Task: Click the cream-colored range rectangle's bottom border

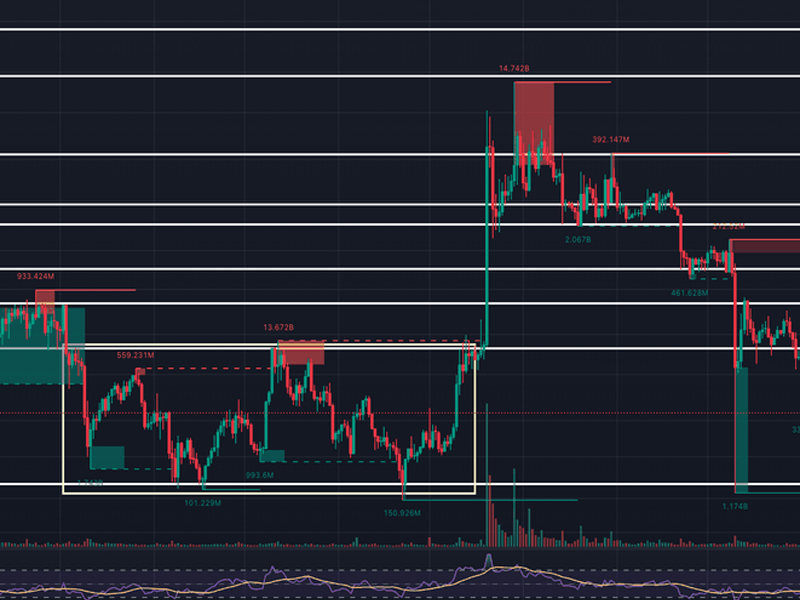Action: 268,493
